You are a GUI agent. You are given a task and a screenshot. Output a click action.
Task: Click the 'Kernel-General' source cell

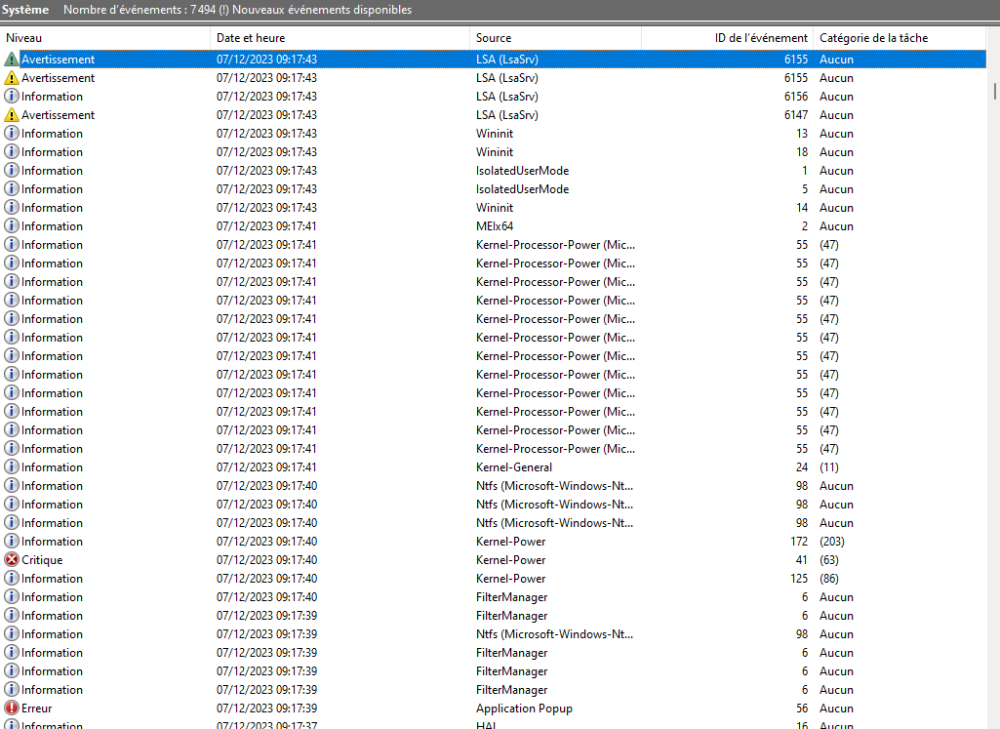[x=514, y=467]
